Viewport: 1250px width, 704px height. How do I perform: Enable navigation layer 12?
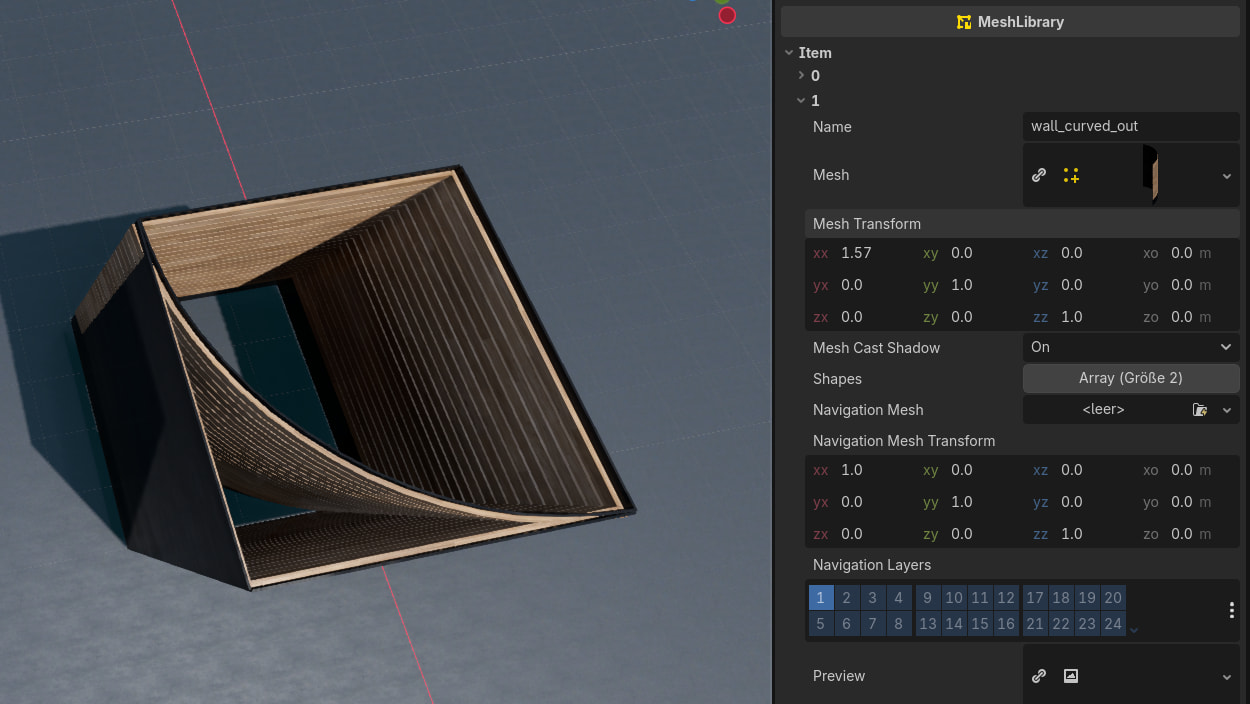click(1006, 598)
